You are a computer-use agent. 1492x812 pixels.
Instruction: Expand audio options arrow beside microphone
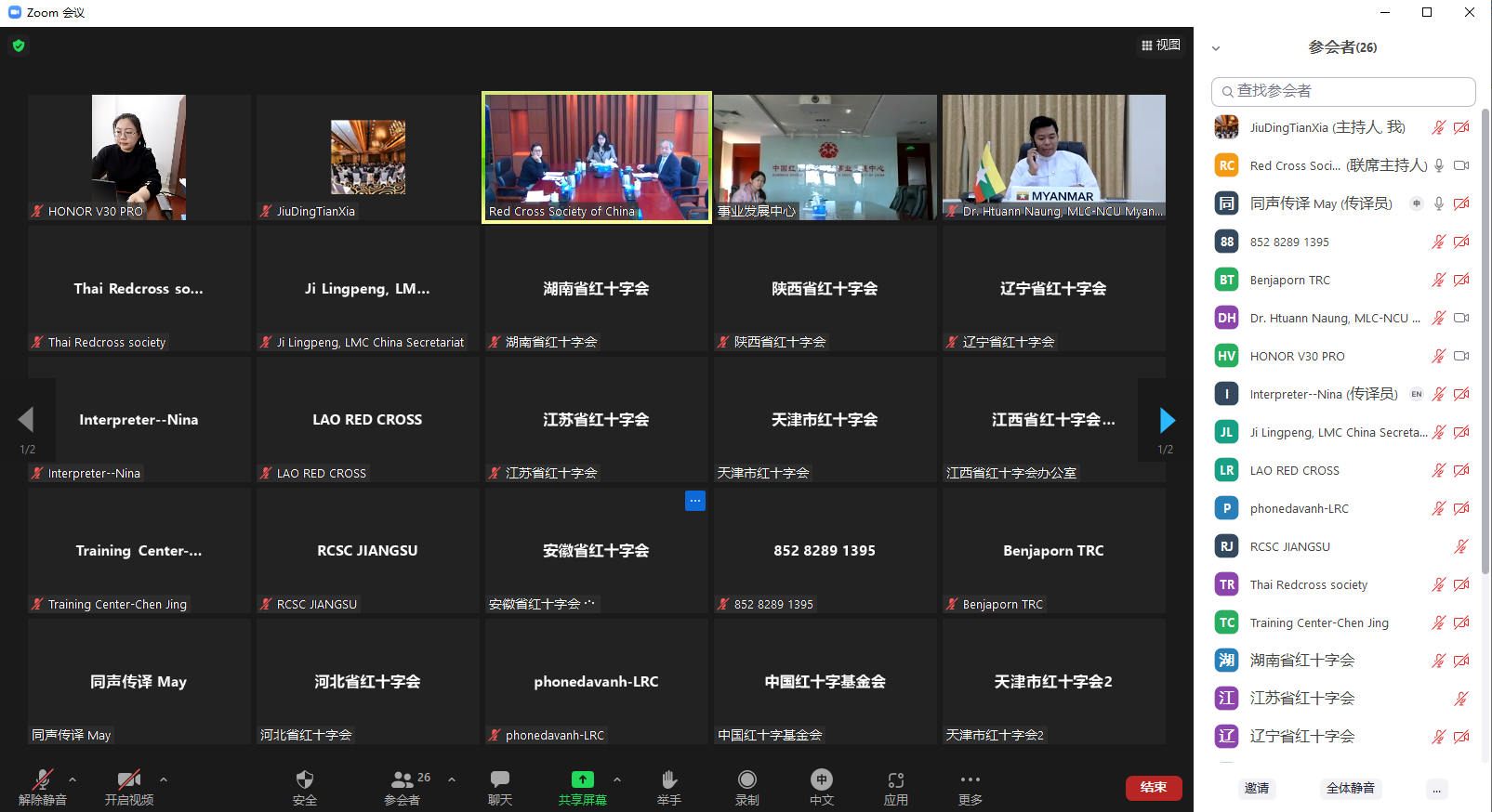click(x=73, y=779)
